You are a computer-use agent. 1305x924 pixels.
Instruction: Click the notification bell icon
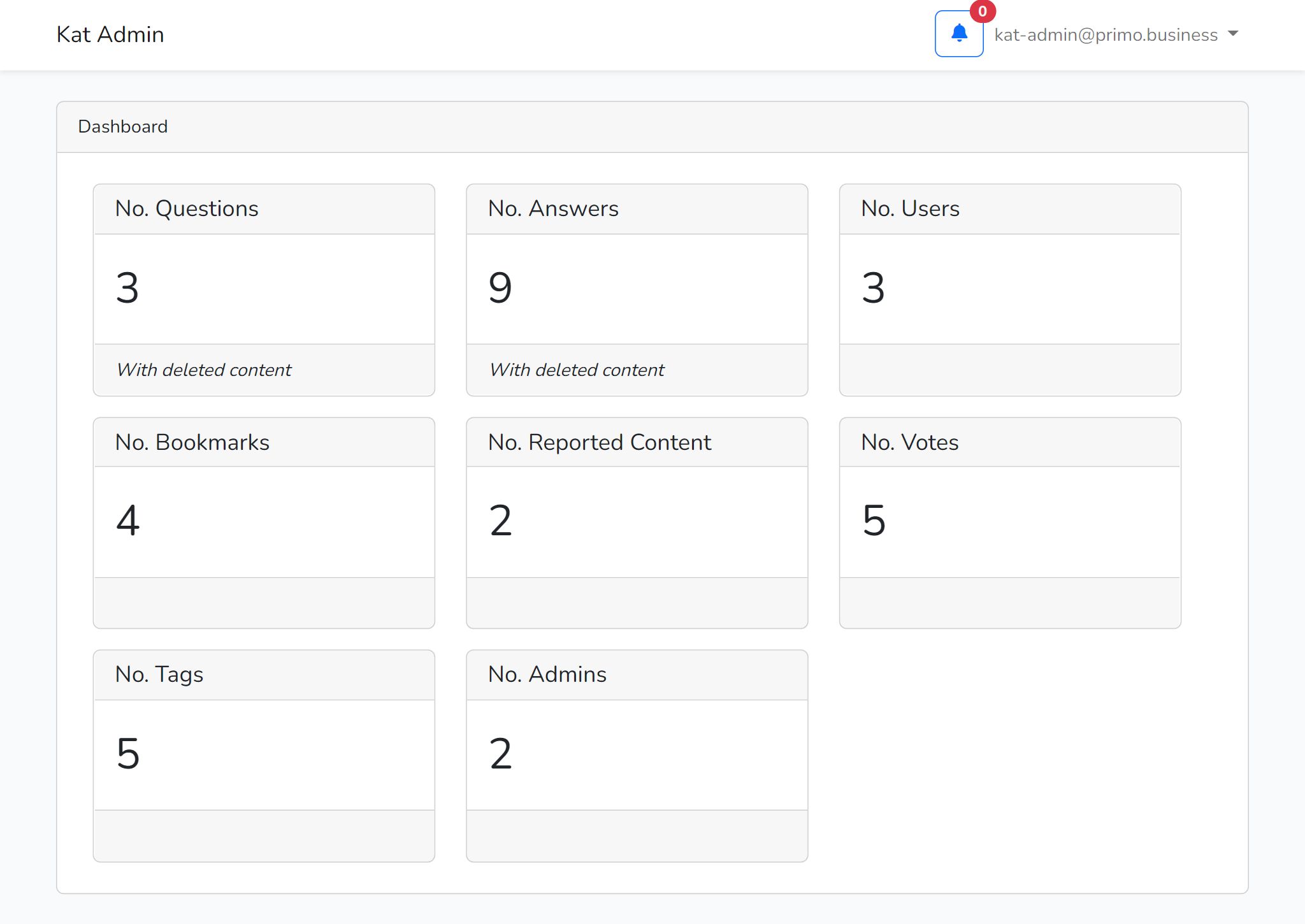tap(958, 34)
